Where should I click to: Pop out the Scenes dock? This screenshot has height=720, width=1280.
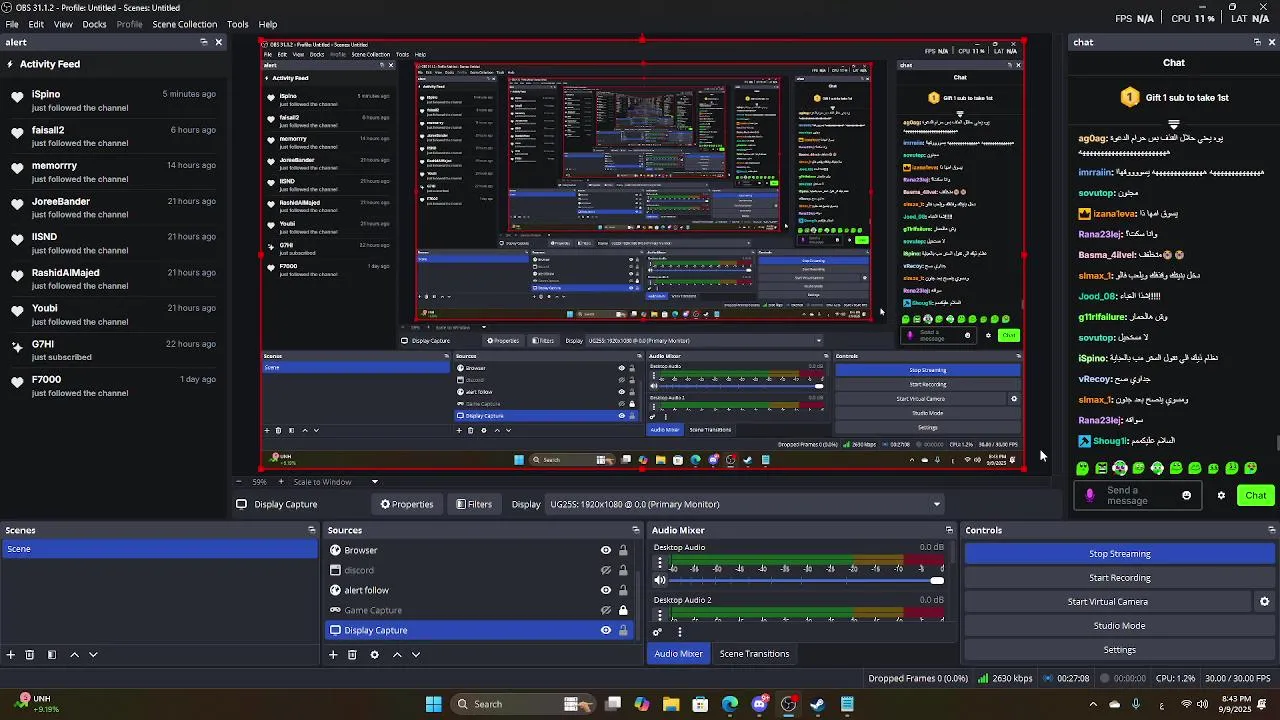pos(312,530)
